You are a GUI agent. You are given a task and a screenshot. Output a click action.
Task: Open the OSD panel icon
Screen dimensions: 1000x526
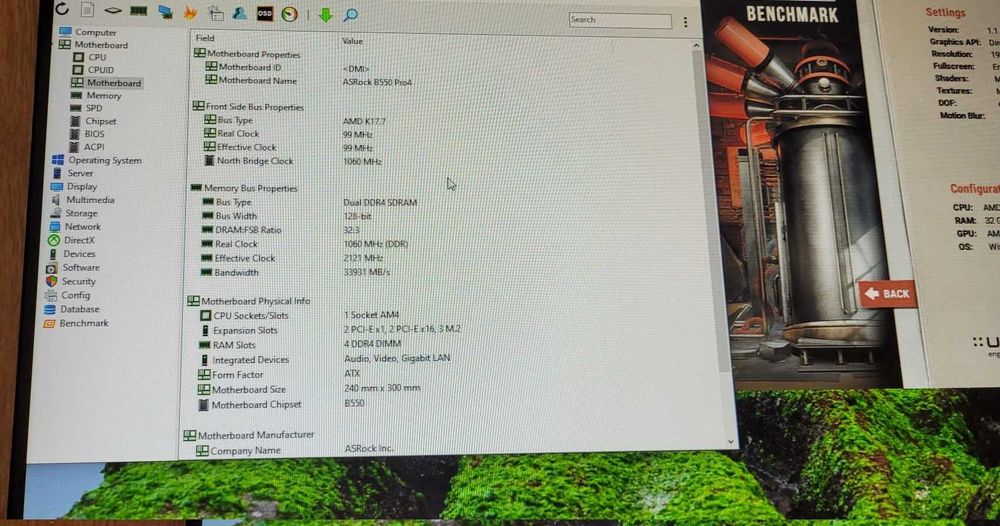265,13
